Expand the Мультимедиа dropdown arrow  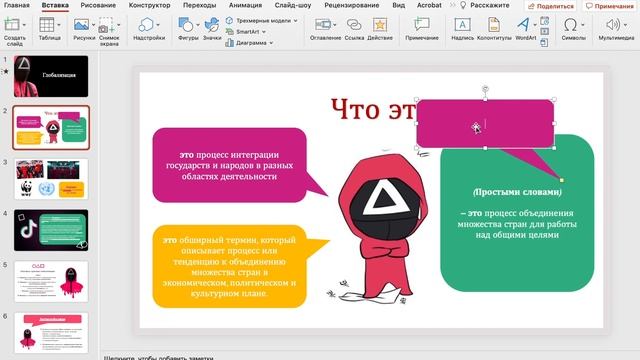pyautogui.click(x=625, y=25)
